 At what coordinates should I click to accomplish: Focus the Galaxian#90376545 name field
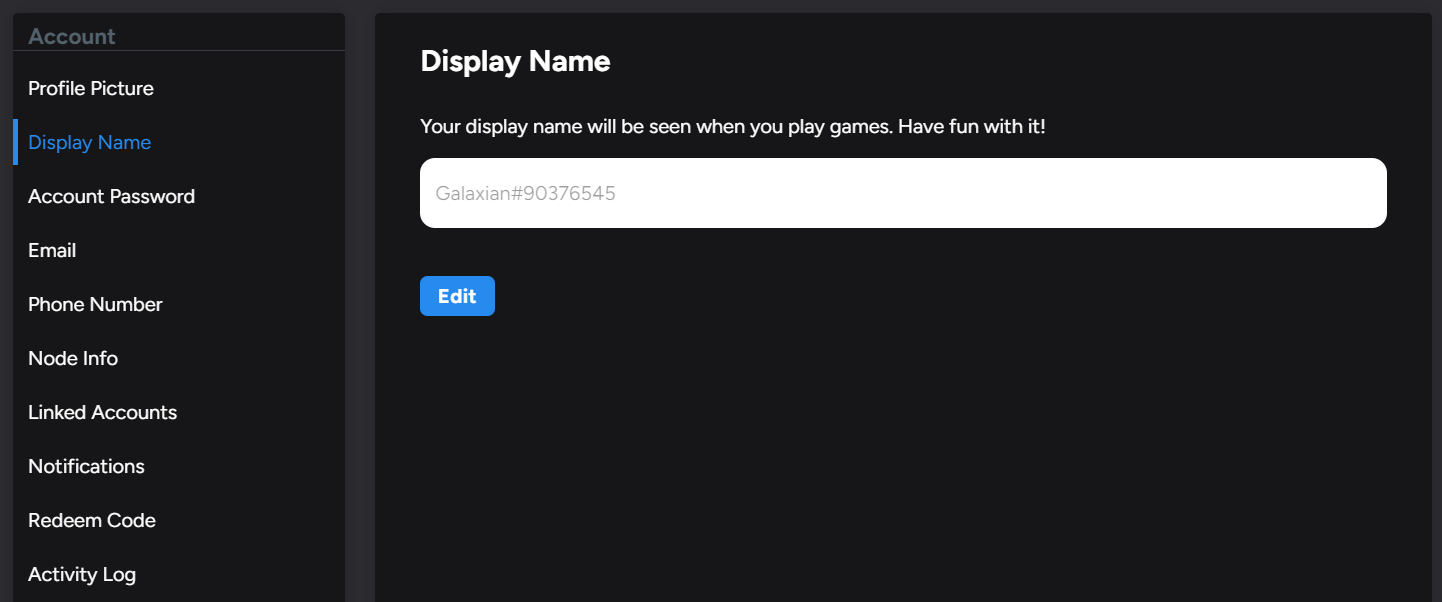(903, 193)
